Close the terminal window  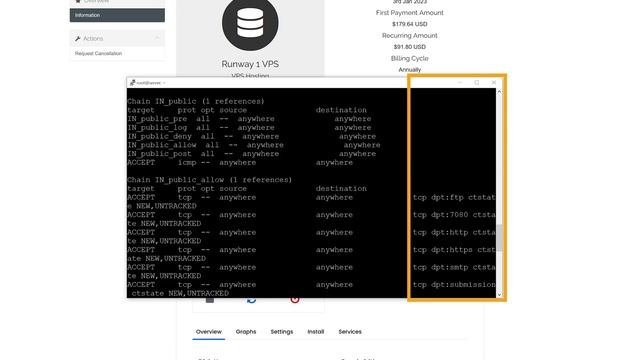point(494,82)
